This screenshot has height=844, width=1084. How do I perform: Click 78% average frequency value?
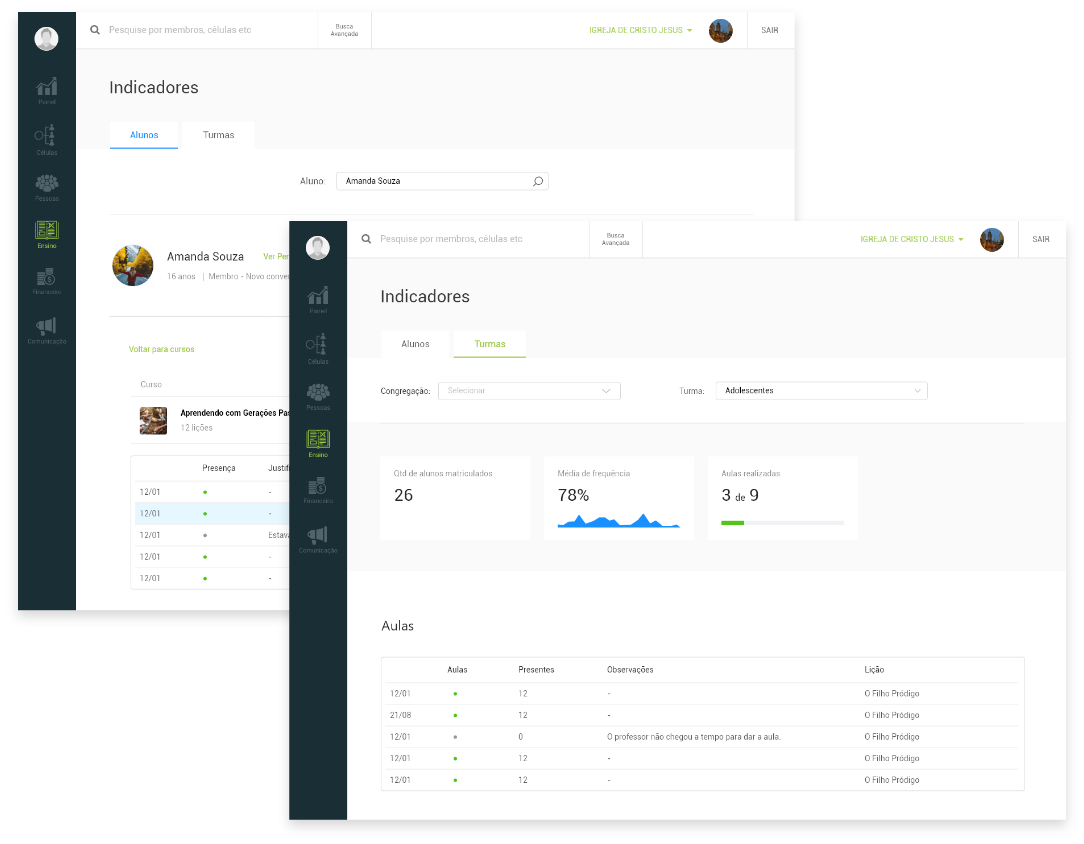(573, 496)
